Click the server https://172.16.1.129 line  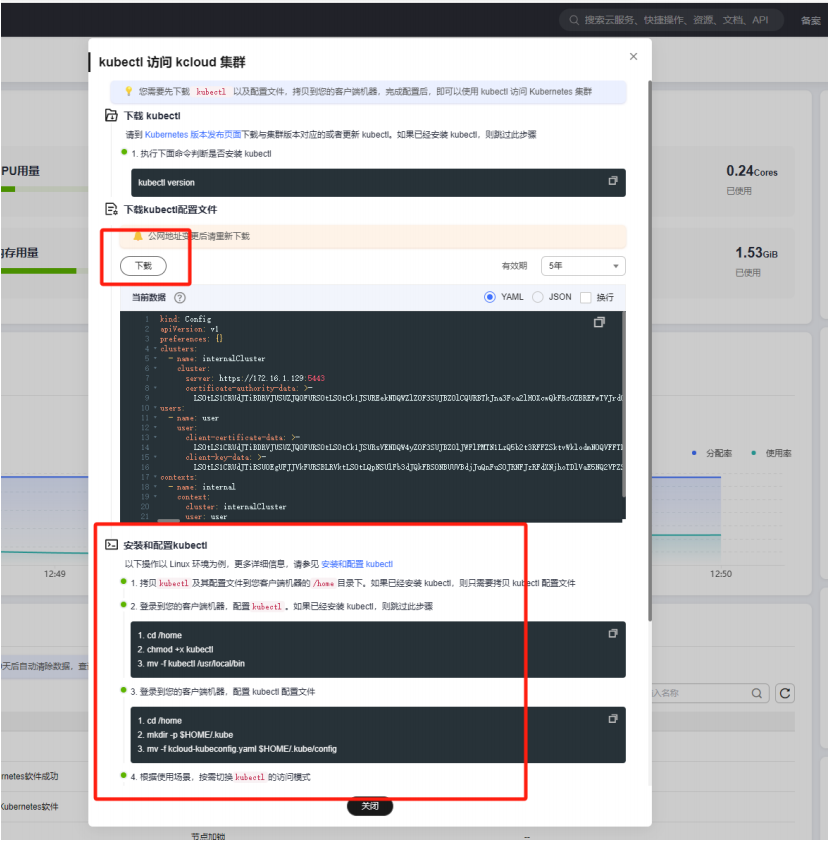pos(255,378)
